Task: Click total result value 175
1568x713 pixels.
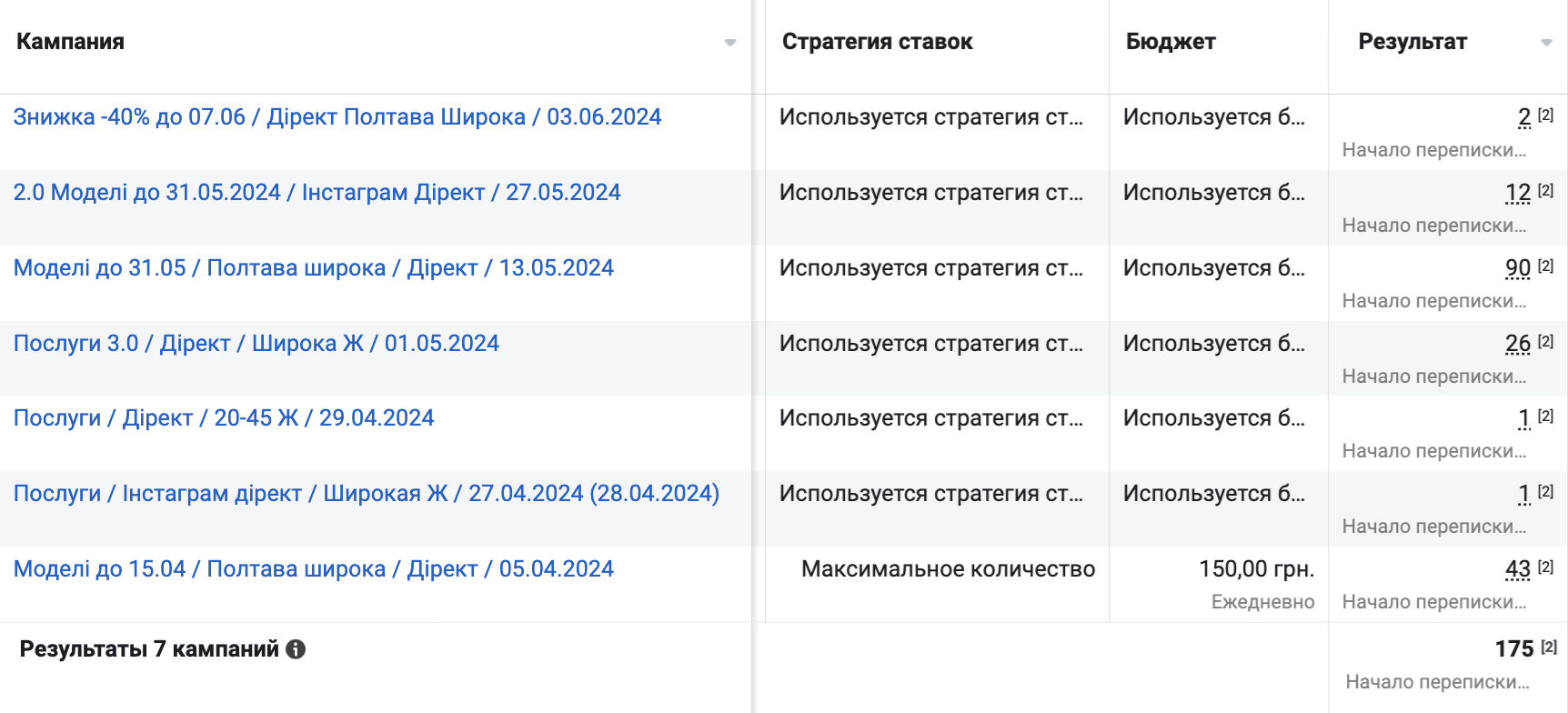Action: tap(1514, 648)
